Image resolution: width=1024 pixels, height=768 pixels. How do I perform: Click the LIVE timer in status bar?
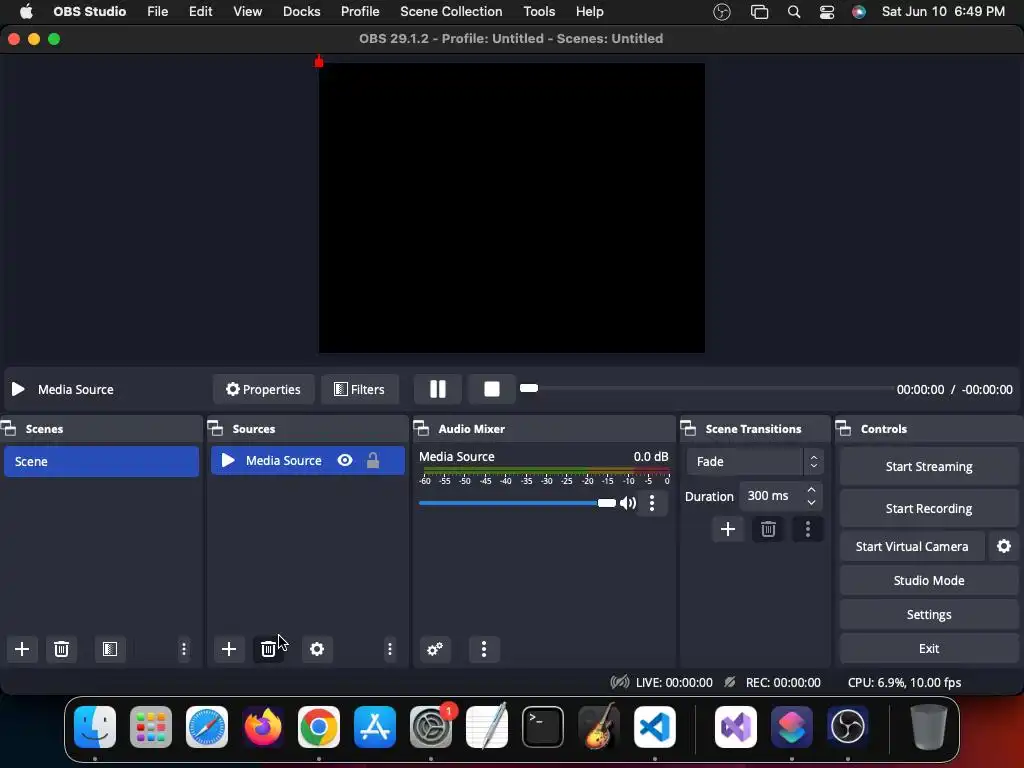(674, 682)
